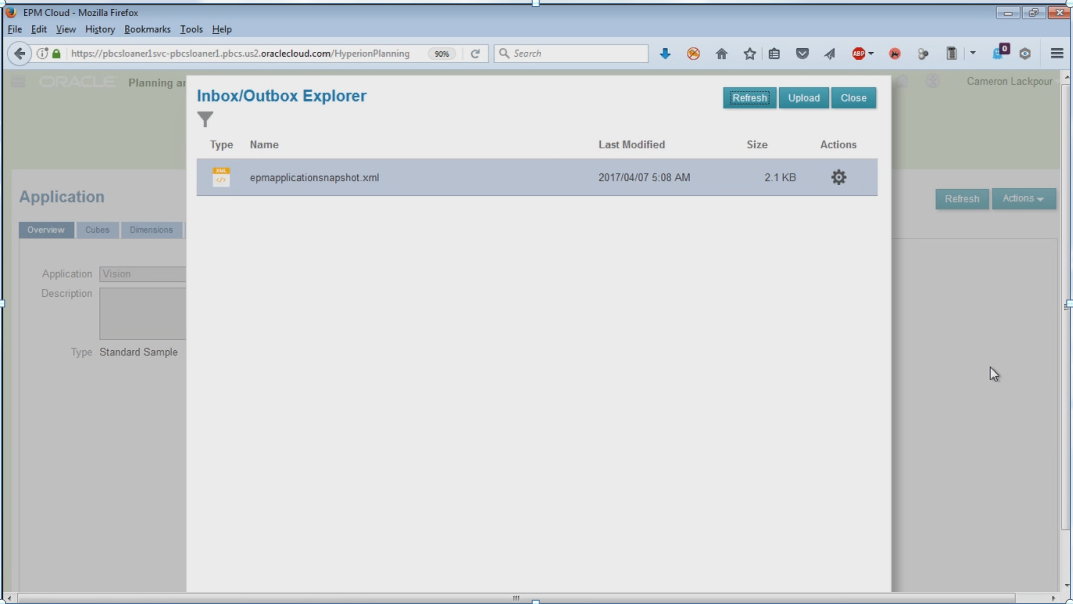Switch to the Overview tab

coord(46,230)
